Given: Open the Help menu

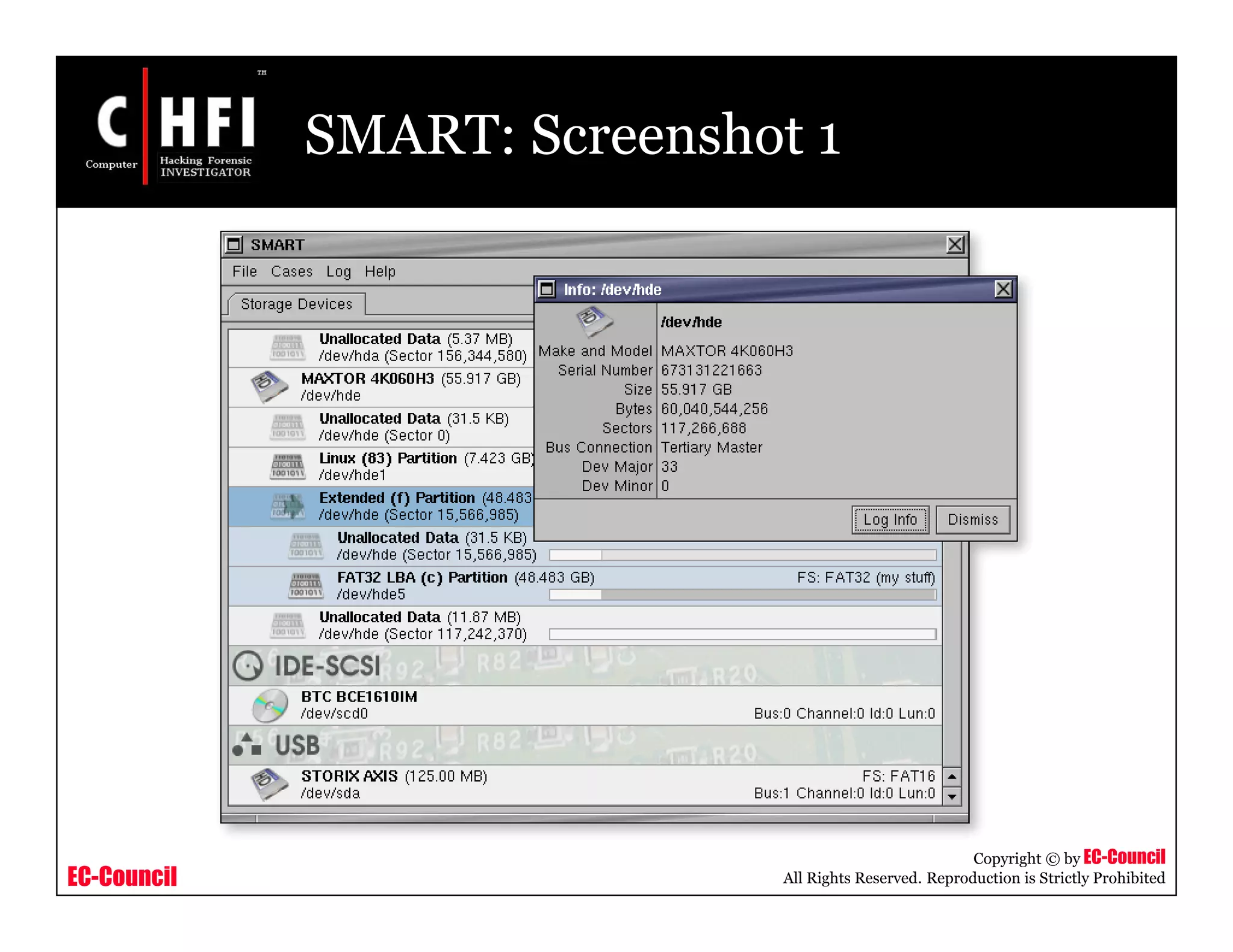Looking at the screenshot, I should [380, 271].
